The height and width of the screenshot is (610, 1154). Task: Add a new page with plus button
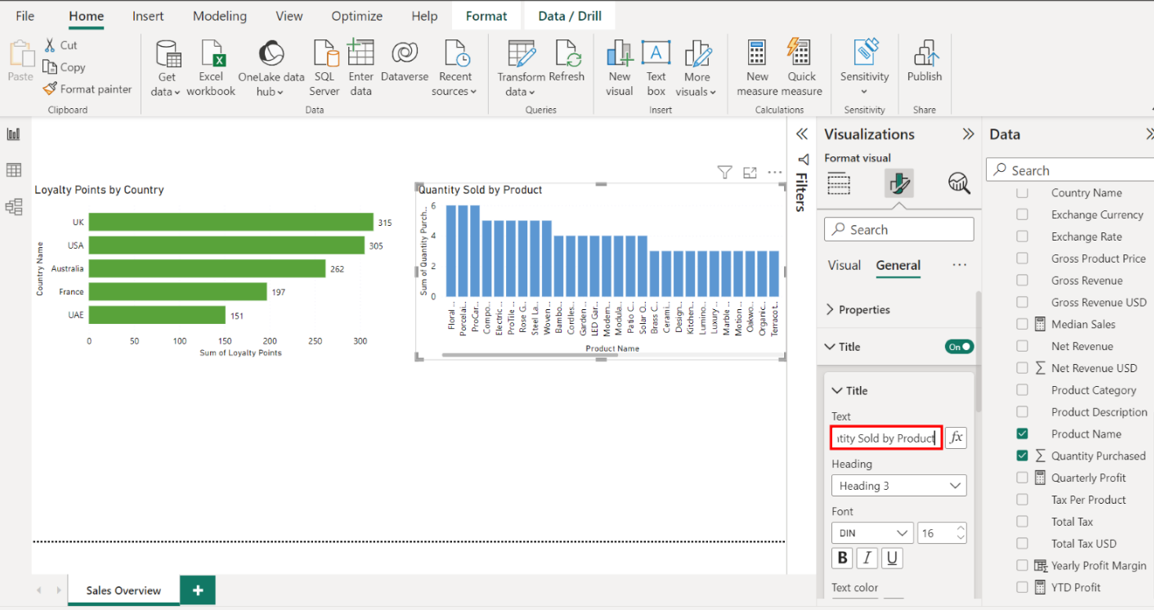(198, 590)
